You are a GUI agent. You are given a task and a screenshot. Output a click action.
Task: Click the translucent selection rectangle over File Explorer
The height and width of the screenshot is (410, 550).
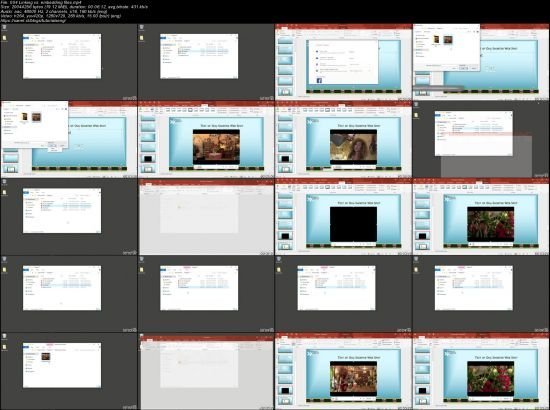[486, 155]
